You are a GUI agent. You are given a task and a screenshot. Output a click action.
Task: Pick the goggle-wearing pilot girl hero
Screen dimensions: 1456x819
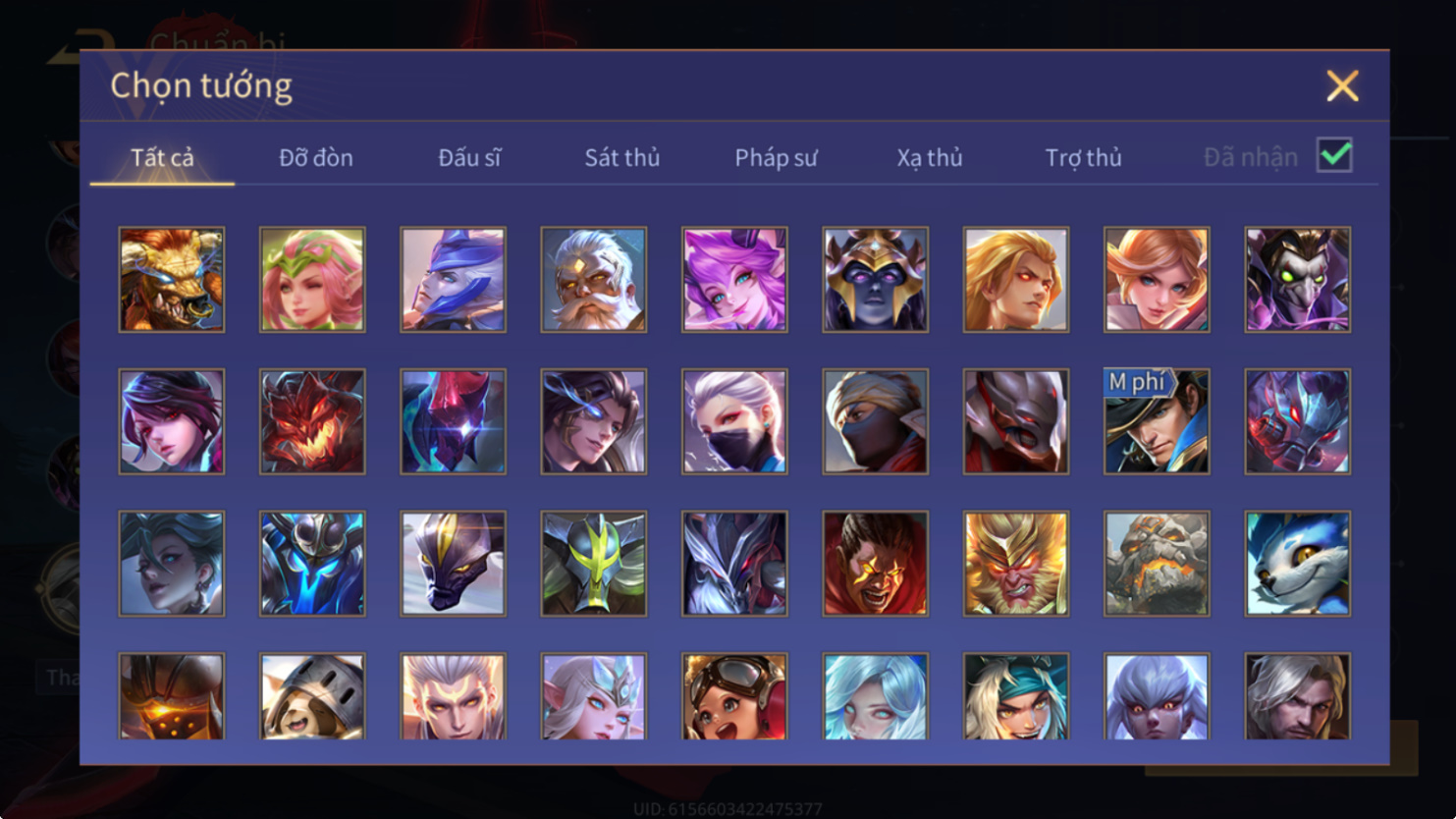click(734, 696)
